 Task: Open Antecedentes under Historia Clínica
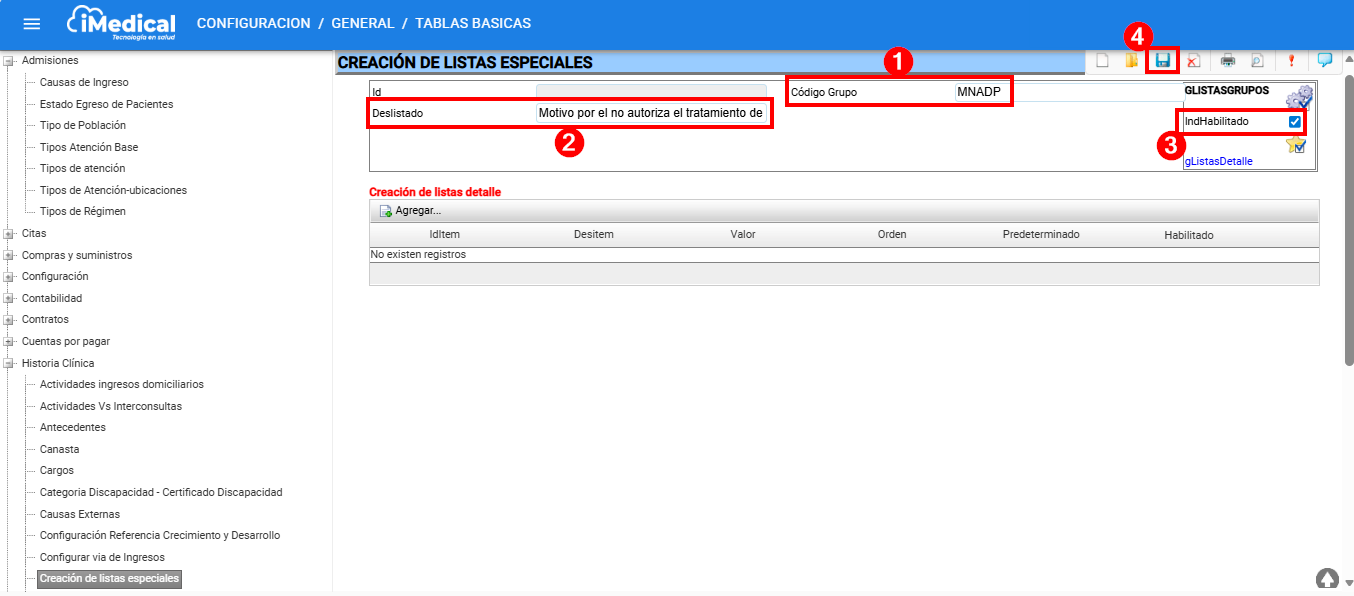(72, 428)
